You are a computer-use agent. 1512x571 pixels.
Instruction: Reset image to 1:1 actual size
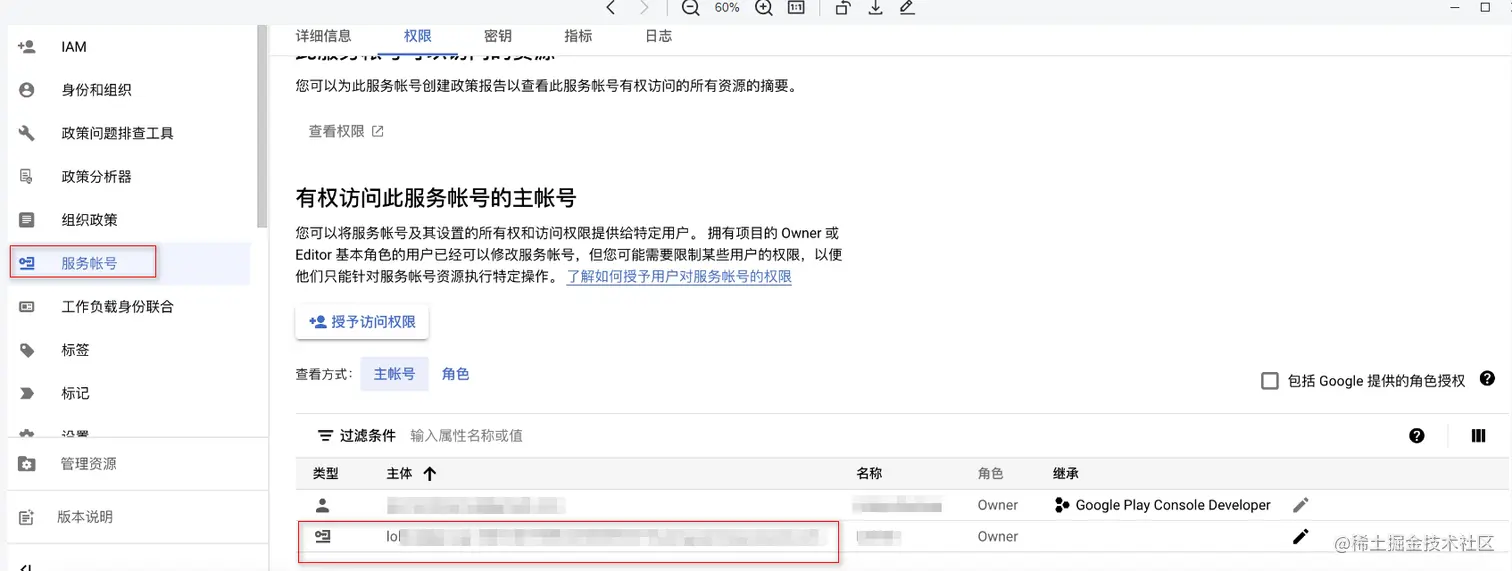(x=796, y=8)
